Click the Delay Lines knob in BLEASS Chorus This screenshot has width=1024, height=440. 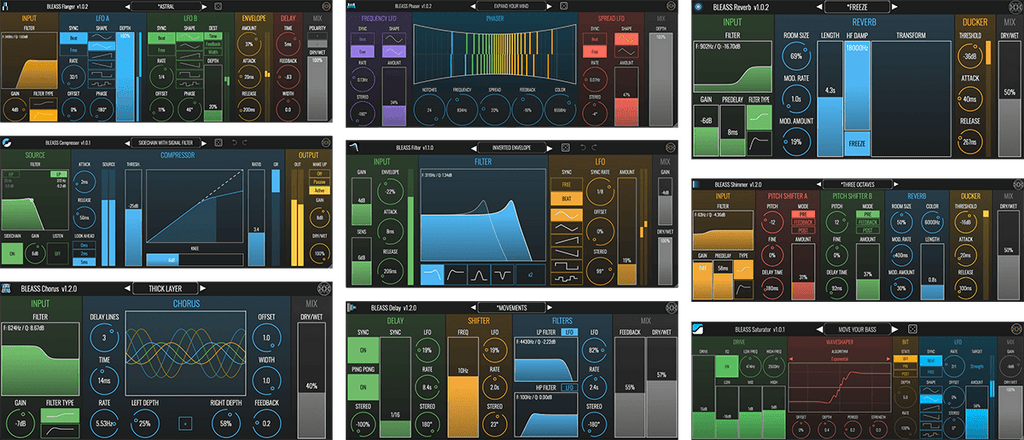[105, 339]
